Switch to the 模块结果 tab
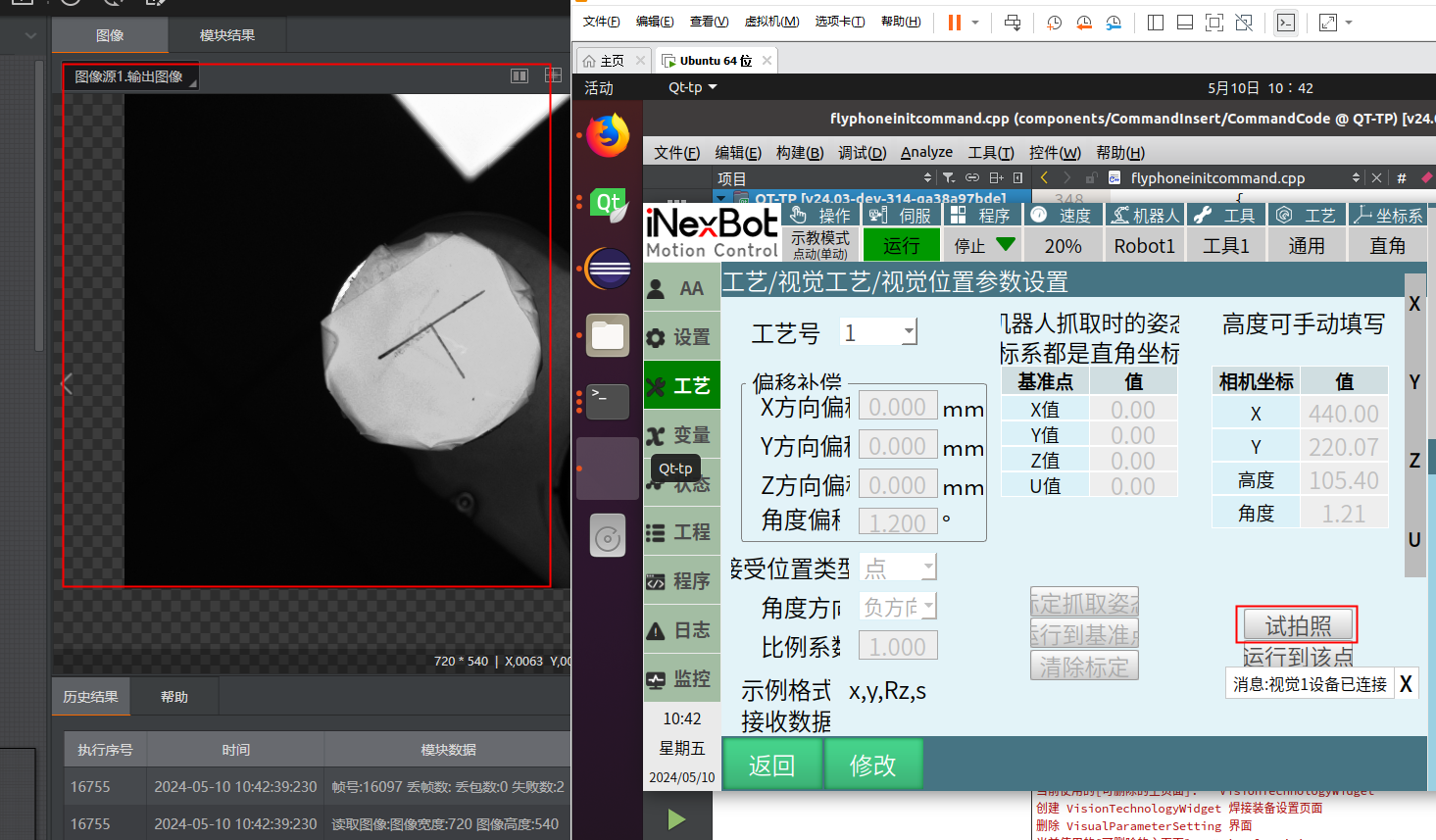 [x=226, y=35]
